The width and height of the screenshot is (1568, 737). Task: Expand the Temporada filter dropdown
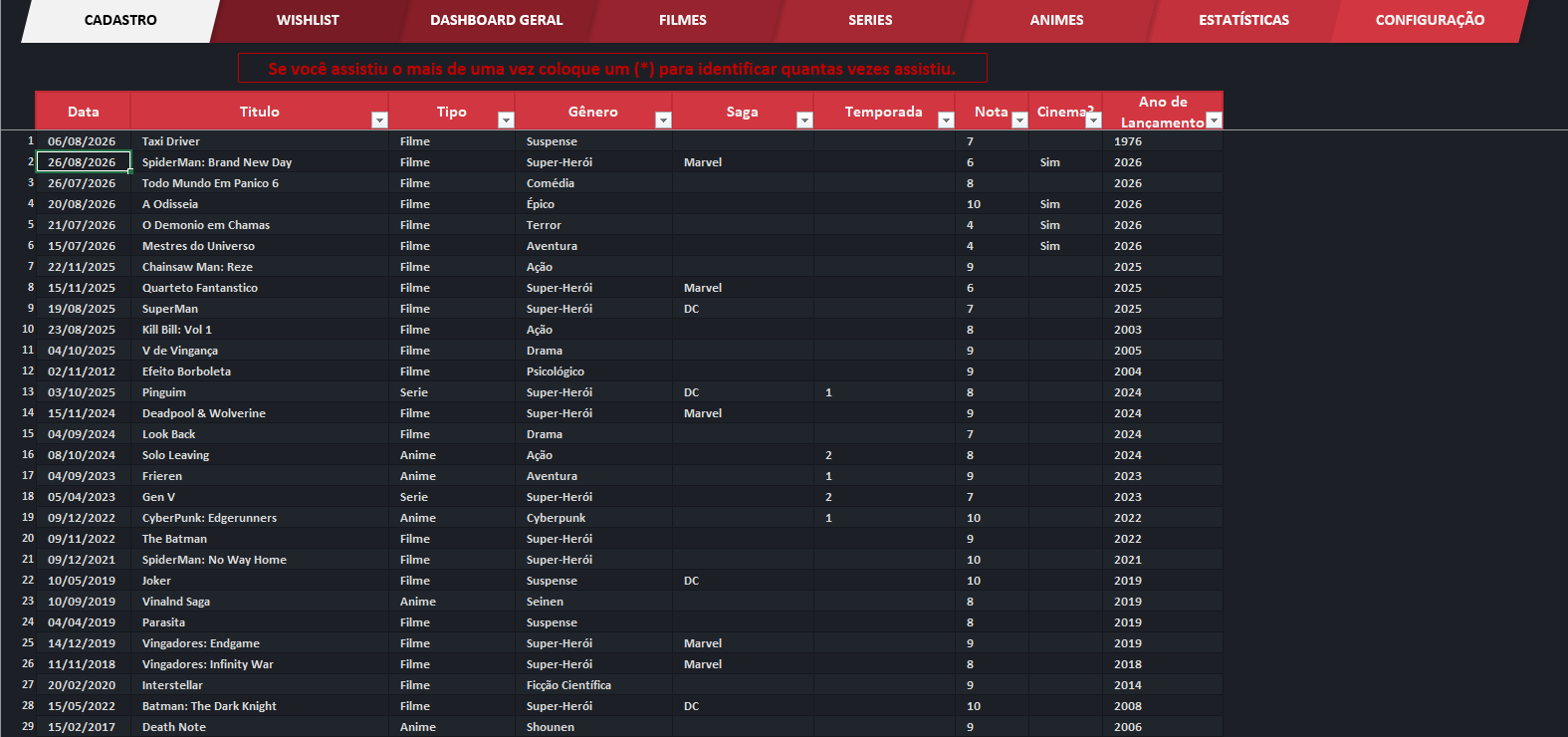[946, 121]
